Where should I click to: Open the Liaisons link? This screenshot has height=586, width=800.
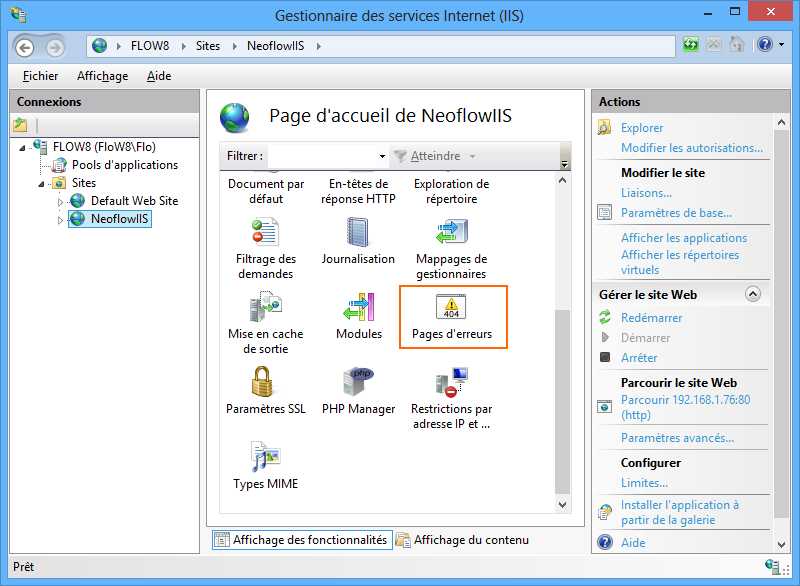point(646,193)
